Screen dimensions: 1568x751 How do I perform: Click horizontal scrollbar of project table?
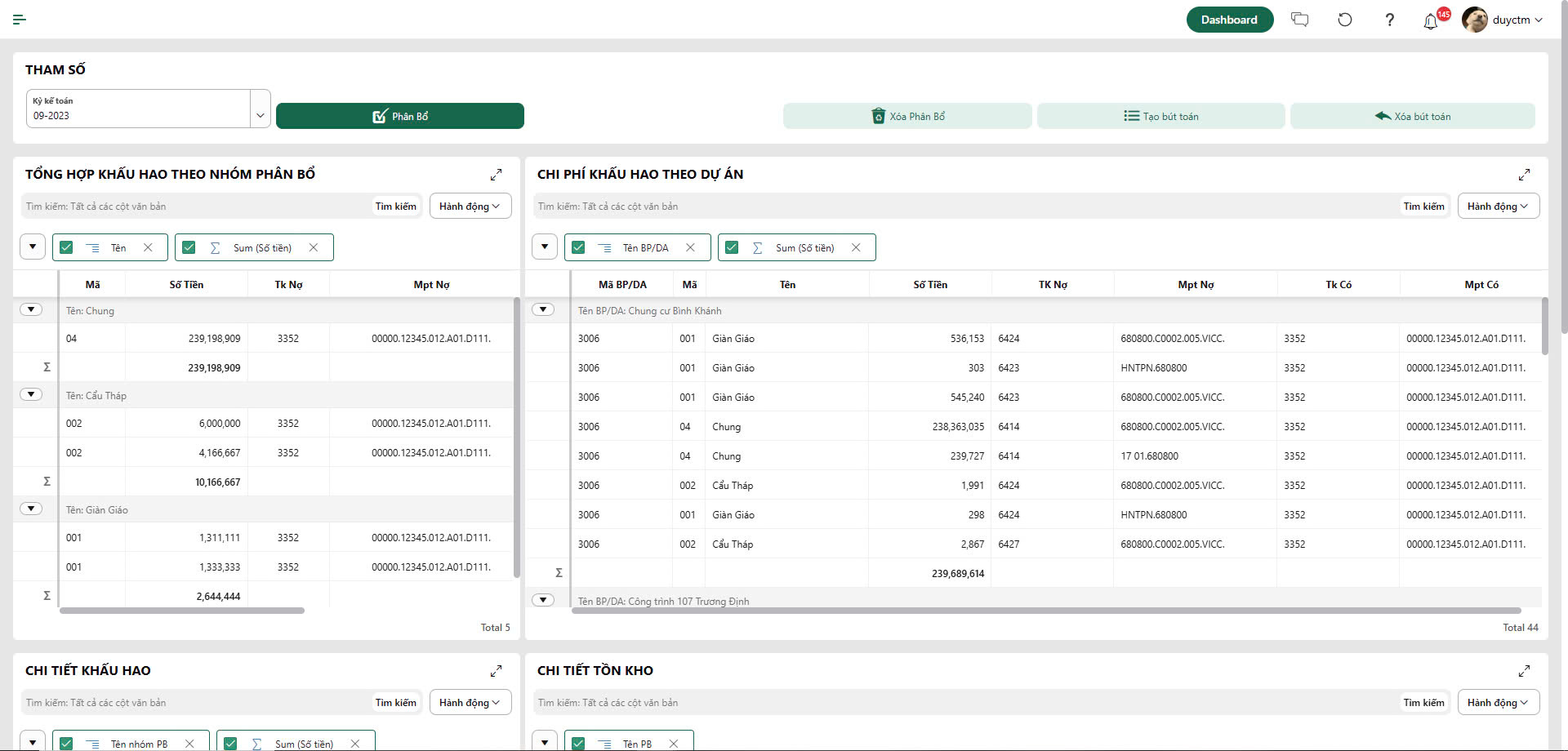tap(1046, 611)
